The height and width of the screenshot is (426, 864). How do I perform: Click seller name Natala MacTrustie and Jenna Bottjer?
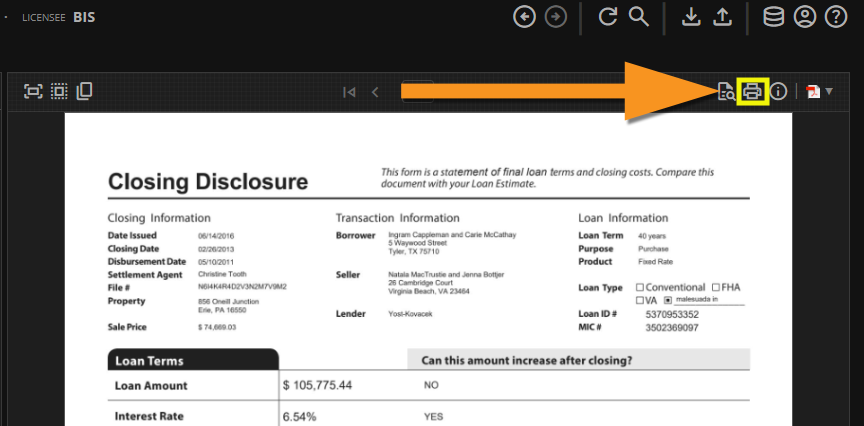coord(446,274)
